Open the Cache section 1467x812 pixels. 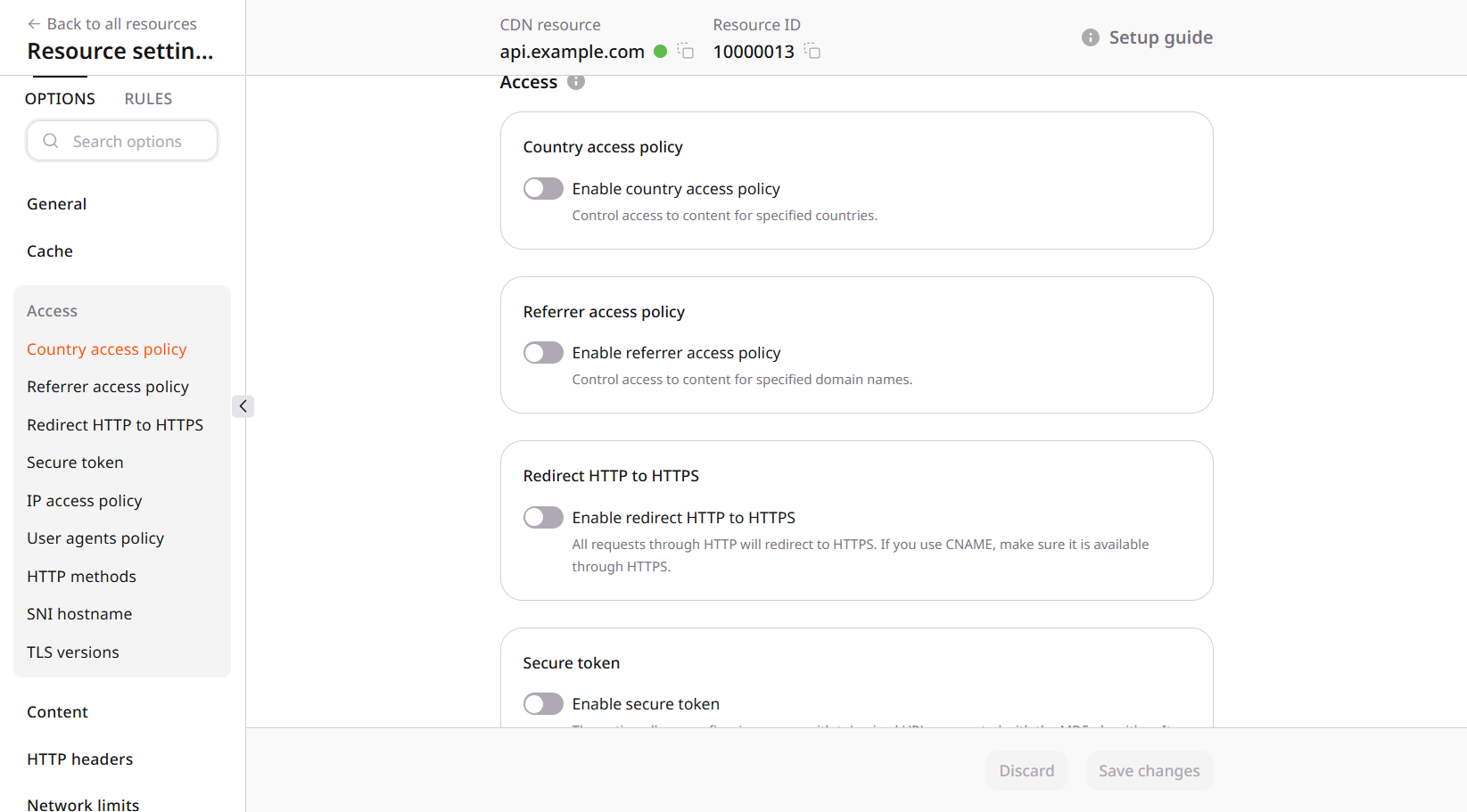click(x=50, y=251)
